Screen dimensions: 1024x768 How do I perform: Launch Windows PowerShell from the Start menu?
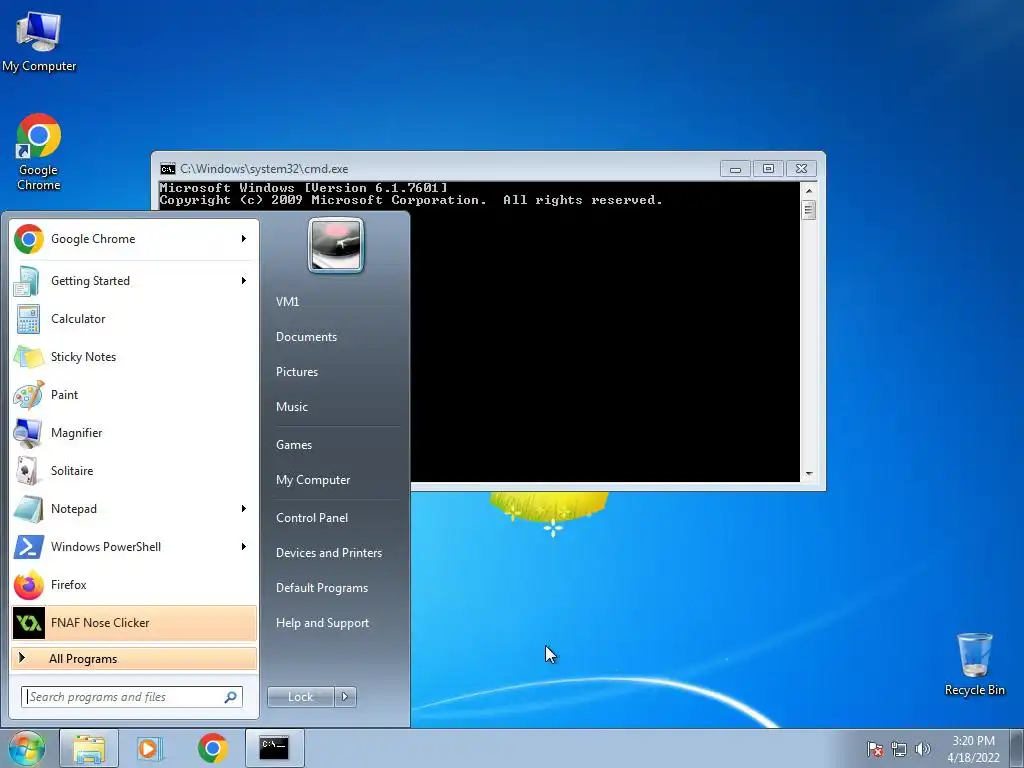(x=134, y=547)
